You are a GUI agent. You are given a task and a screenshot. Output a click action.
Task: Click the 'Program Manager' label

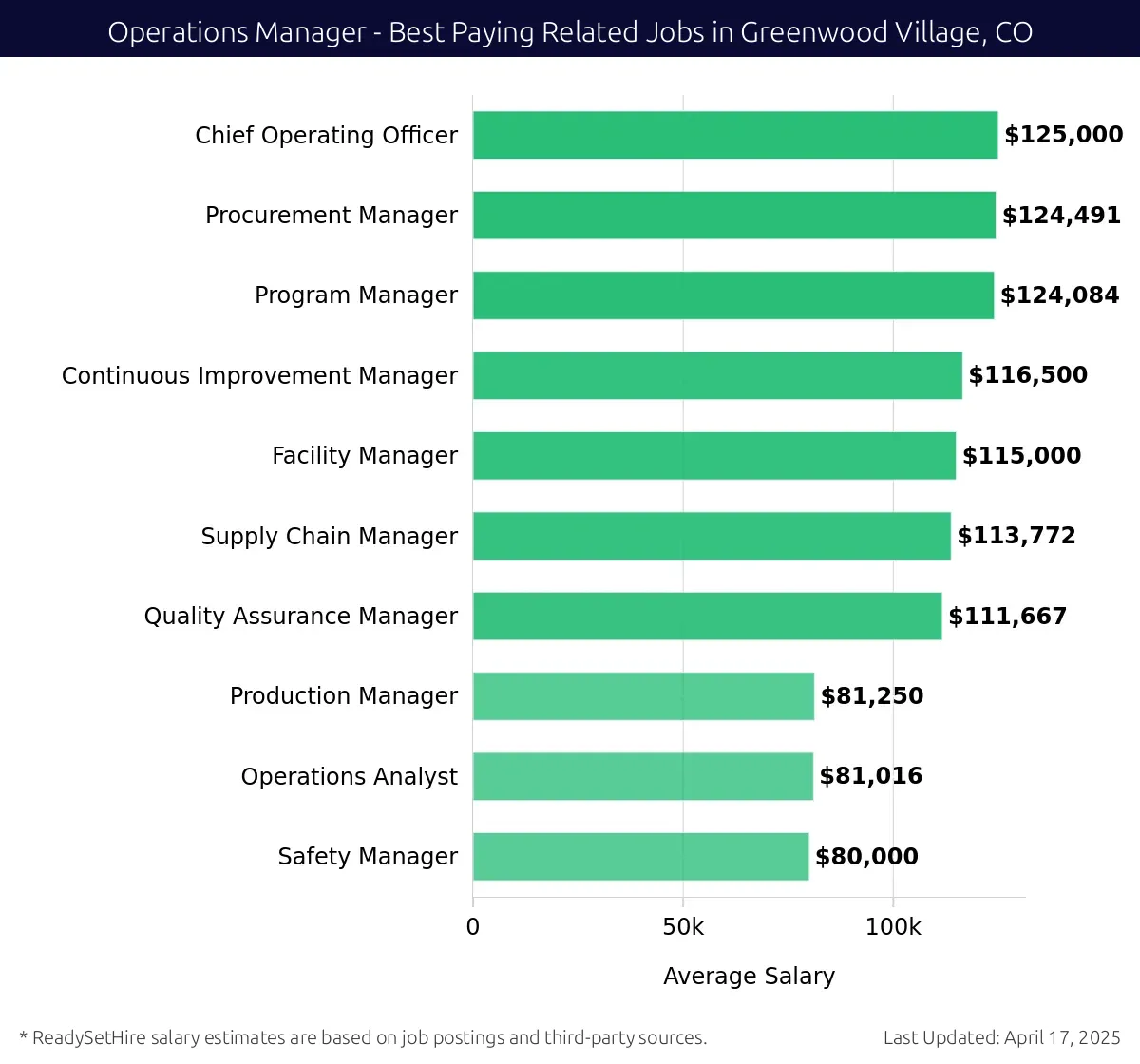356,295
